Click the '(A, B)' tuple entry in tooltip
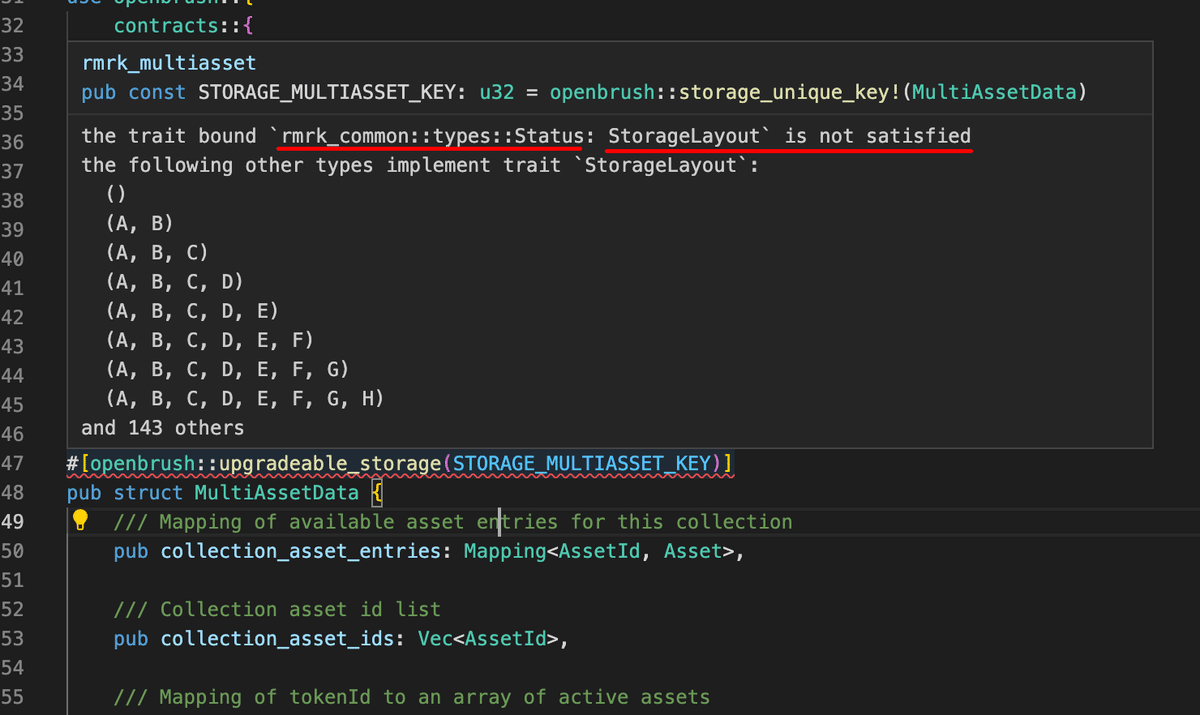 pos(140,223)
